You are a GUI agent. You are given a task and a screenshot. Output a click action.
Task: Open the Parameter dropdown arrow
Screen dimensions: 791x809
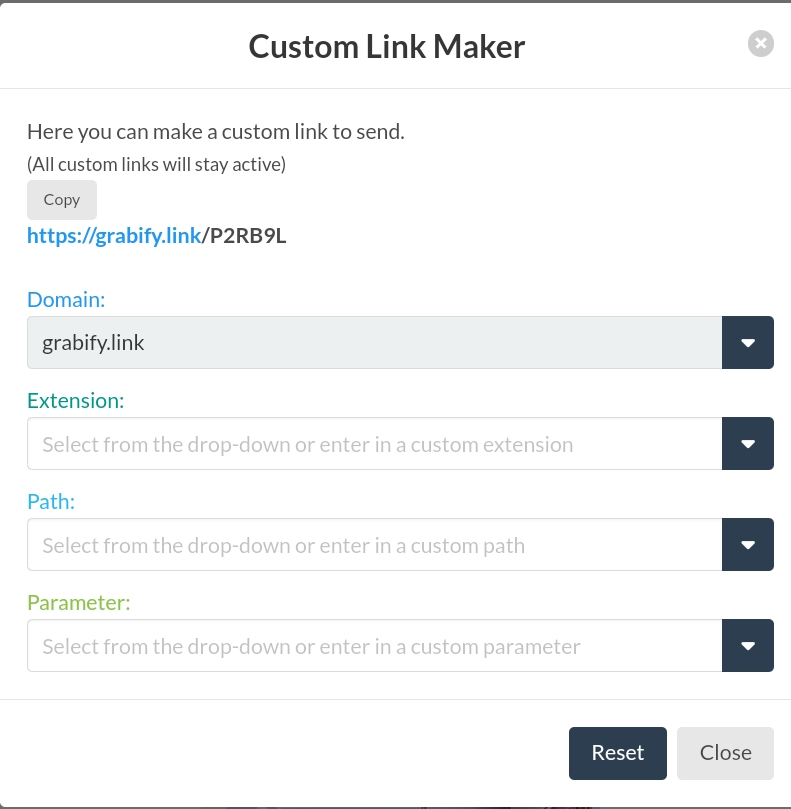(x=748, y=646)
